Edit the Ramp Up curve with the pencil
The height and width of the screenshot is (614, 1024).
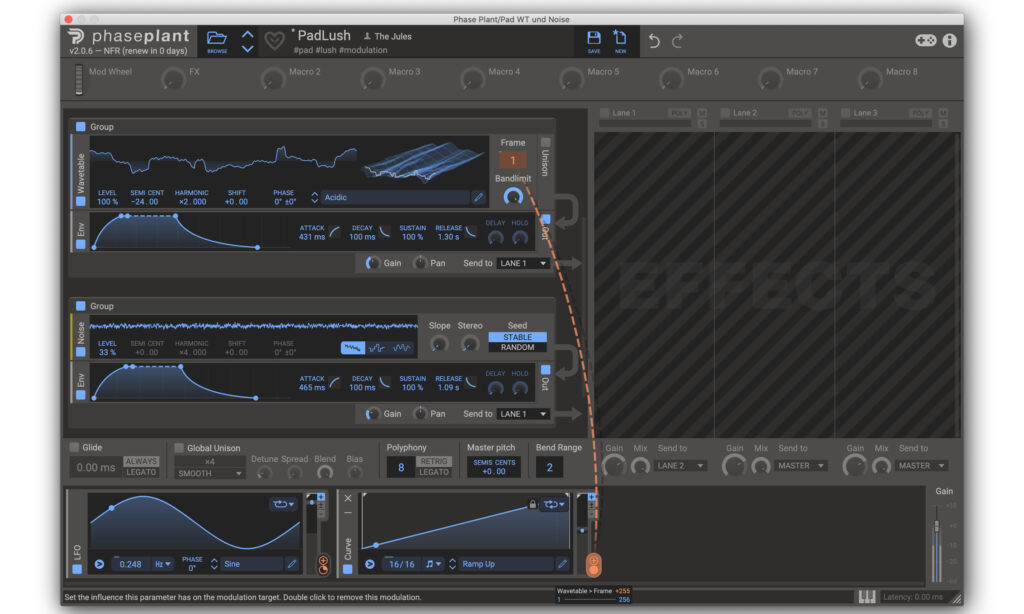coord(562,564)
